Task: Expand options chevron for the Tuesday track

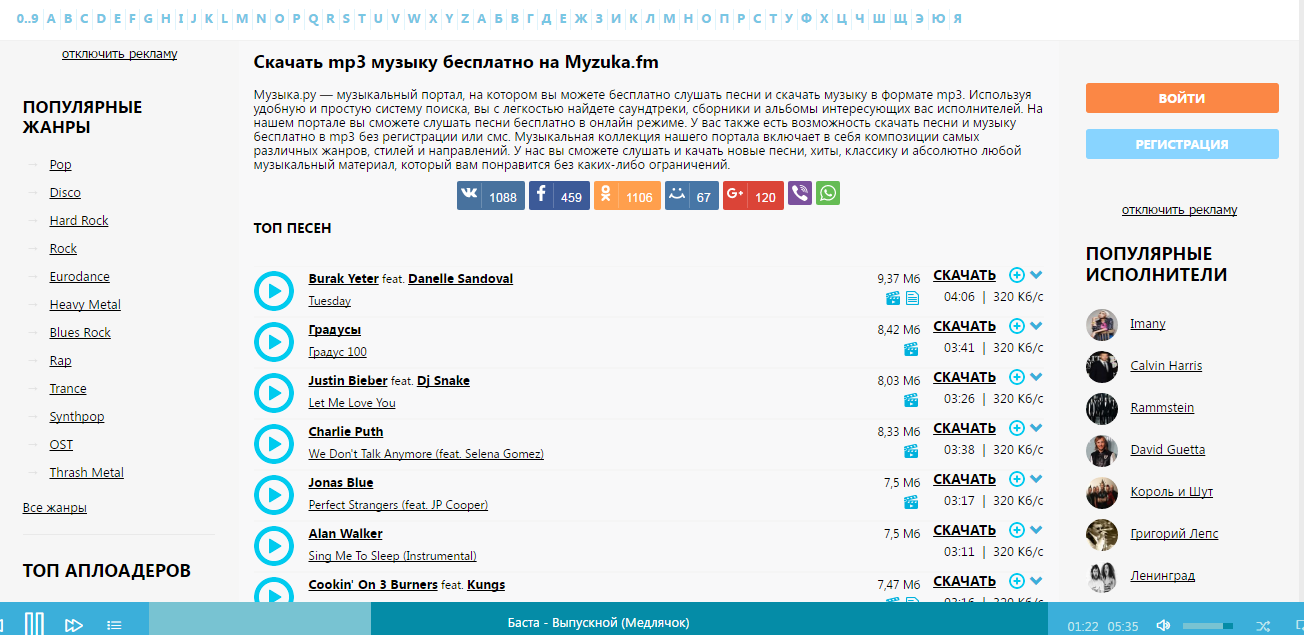Action: [x=1036, y=275]
